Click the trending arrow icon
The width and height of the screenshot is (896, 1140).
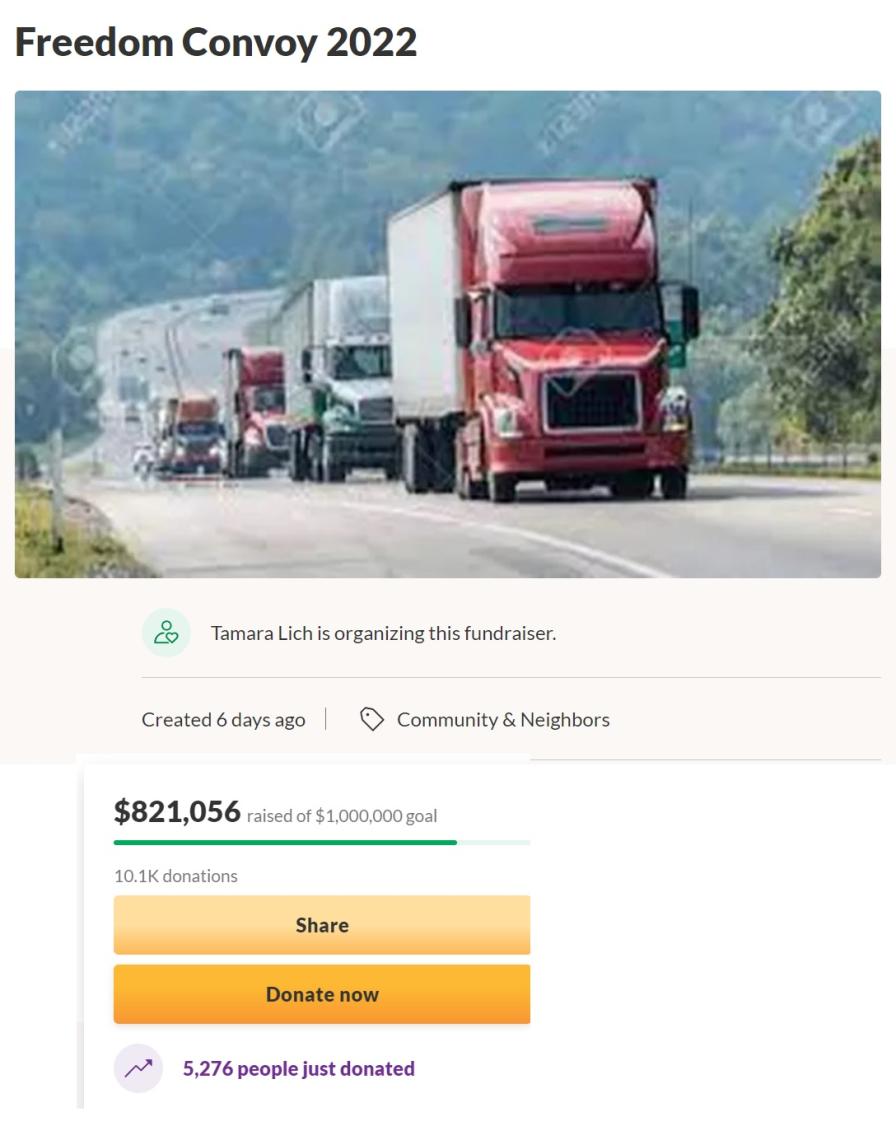coord(138,1068)
